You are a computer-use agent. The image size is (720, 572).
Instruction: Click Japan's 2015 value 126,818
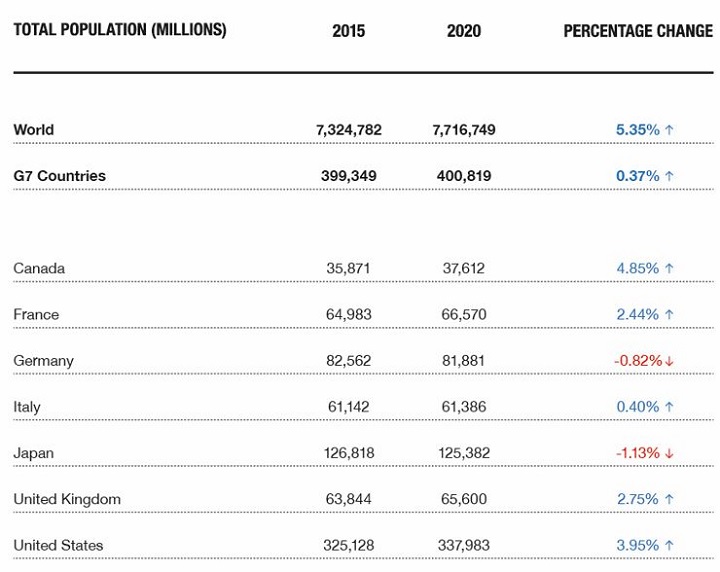click(x=349, y=453)
